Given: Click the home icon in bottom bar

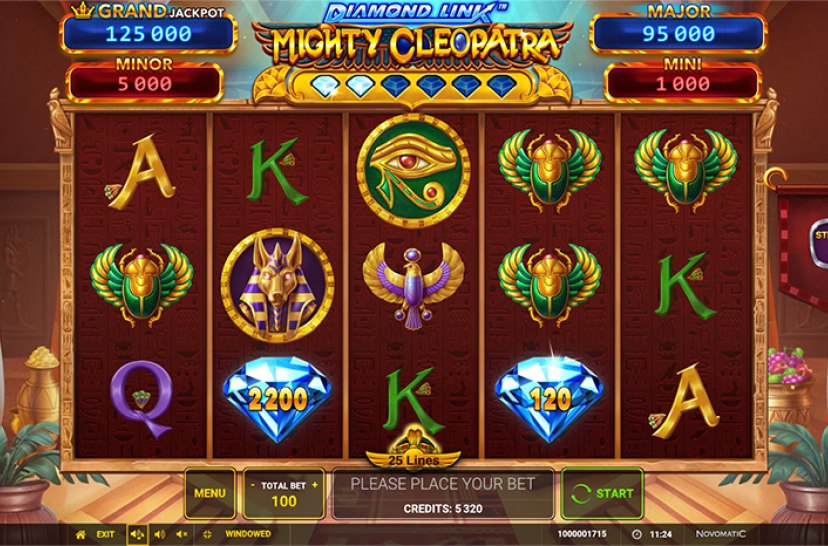Looking at the screenshot, I should pyautogui.click(x=81, y=534).
